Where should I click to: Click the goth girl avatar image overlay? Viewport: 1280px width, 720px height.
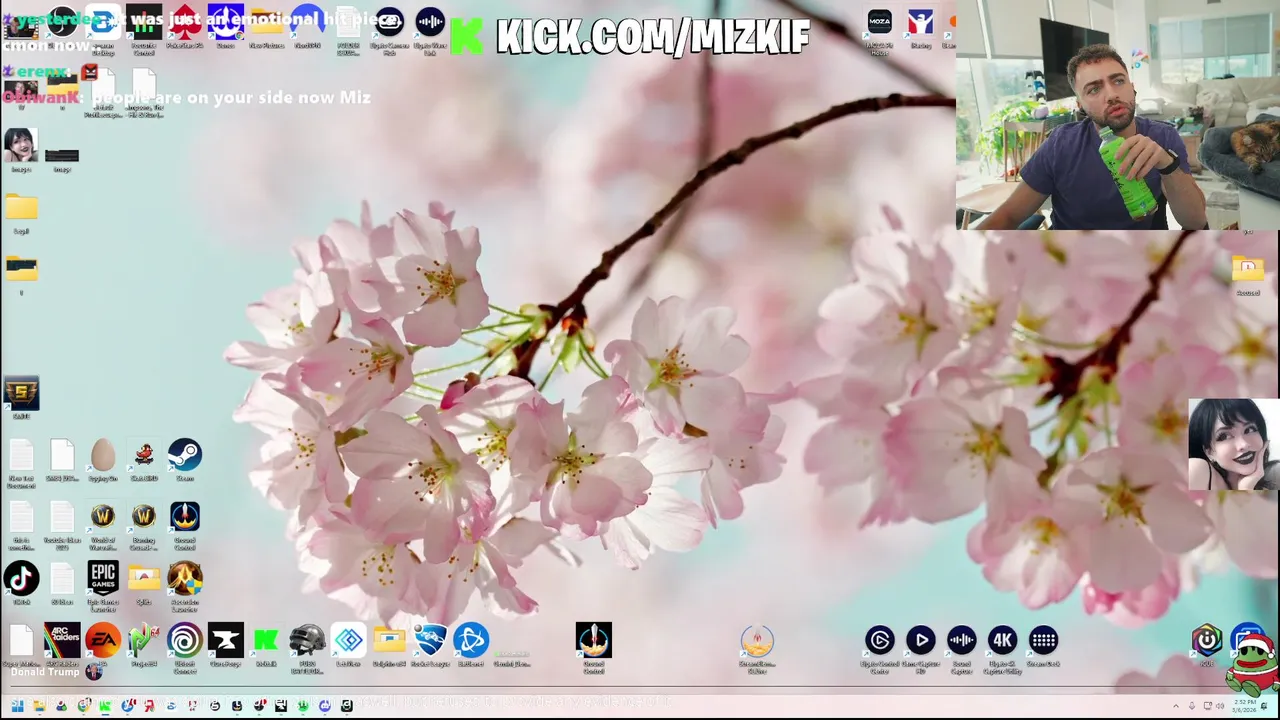tap(1233, 444)
